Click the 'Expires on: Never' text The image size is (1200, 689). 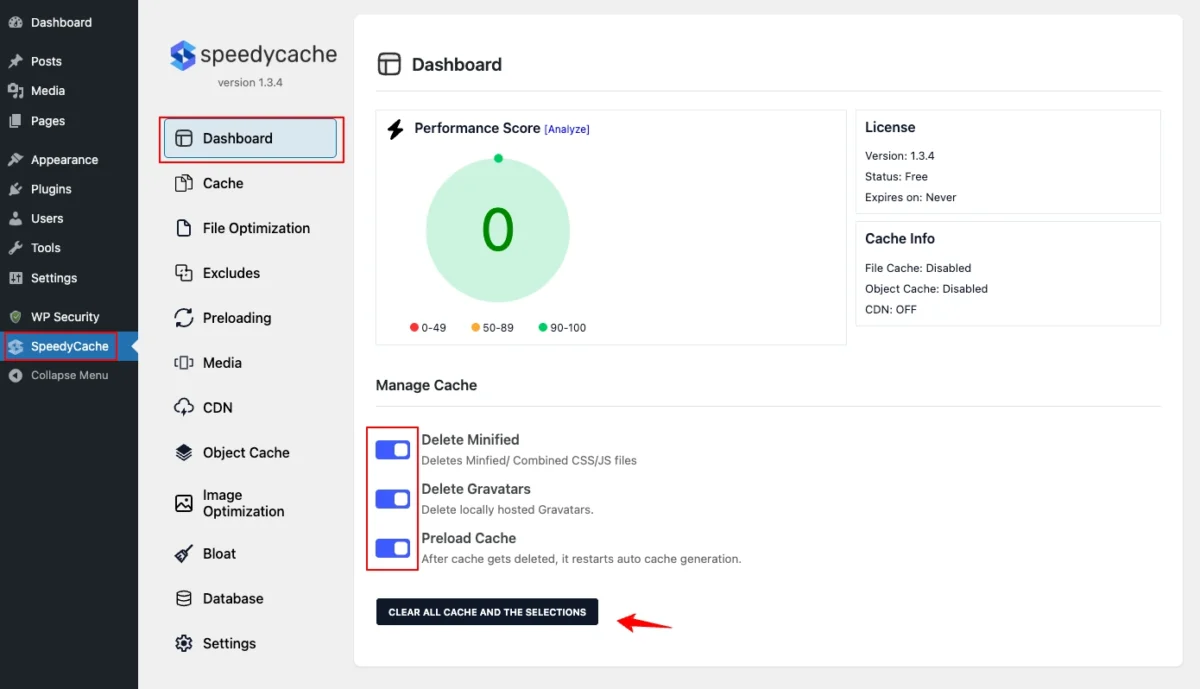click(910, 198)
